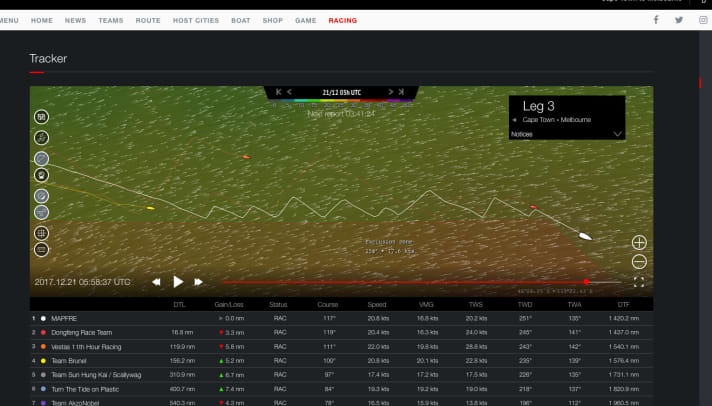Enter fullscreen mode for the tracker
This screenshot has height=406, width=712.
(639, 282)
